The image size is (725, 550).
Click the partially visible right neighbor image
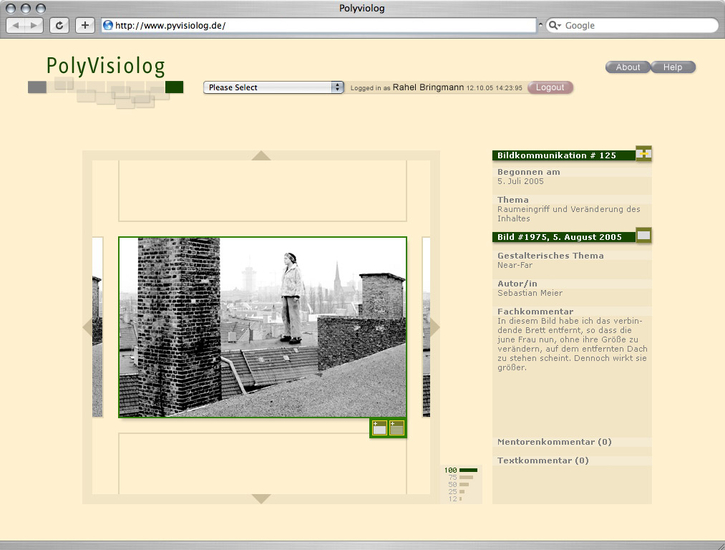426,327
